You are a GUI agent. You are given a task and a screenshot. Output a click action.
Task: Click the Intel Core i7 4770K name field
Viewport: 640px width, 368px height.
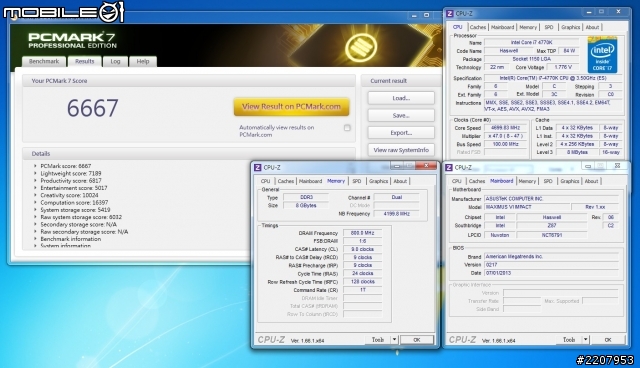pyautogui.click(x=531, y=42)
